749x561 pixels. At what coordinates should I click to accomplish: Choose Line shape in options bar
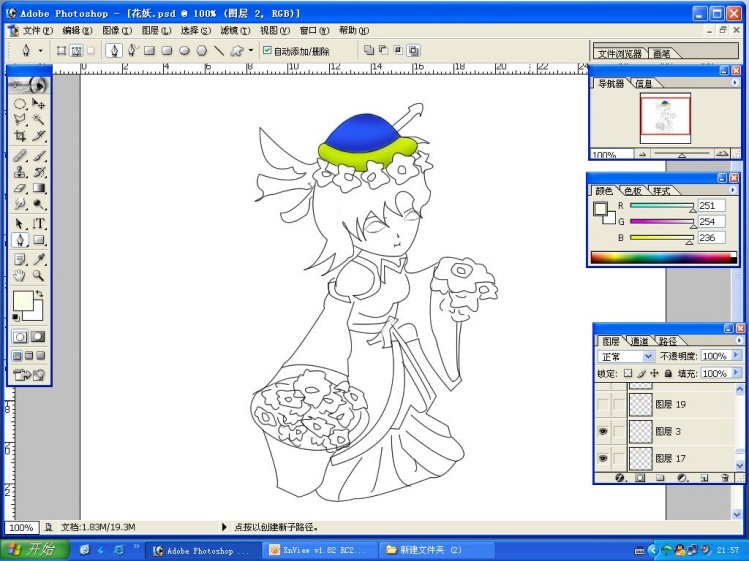click(219, 51)
